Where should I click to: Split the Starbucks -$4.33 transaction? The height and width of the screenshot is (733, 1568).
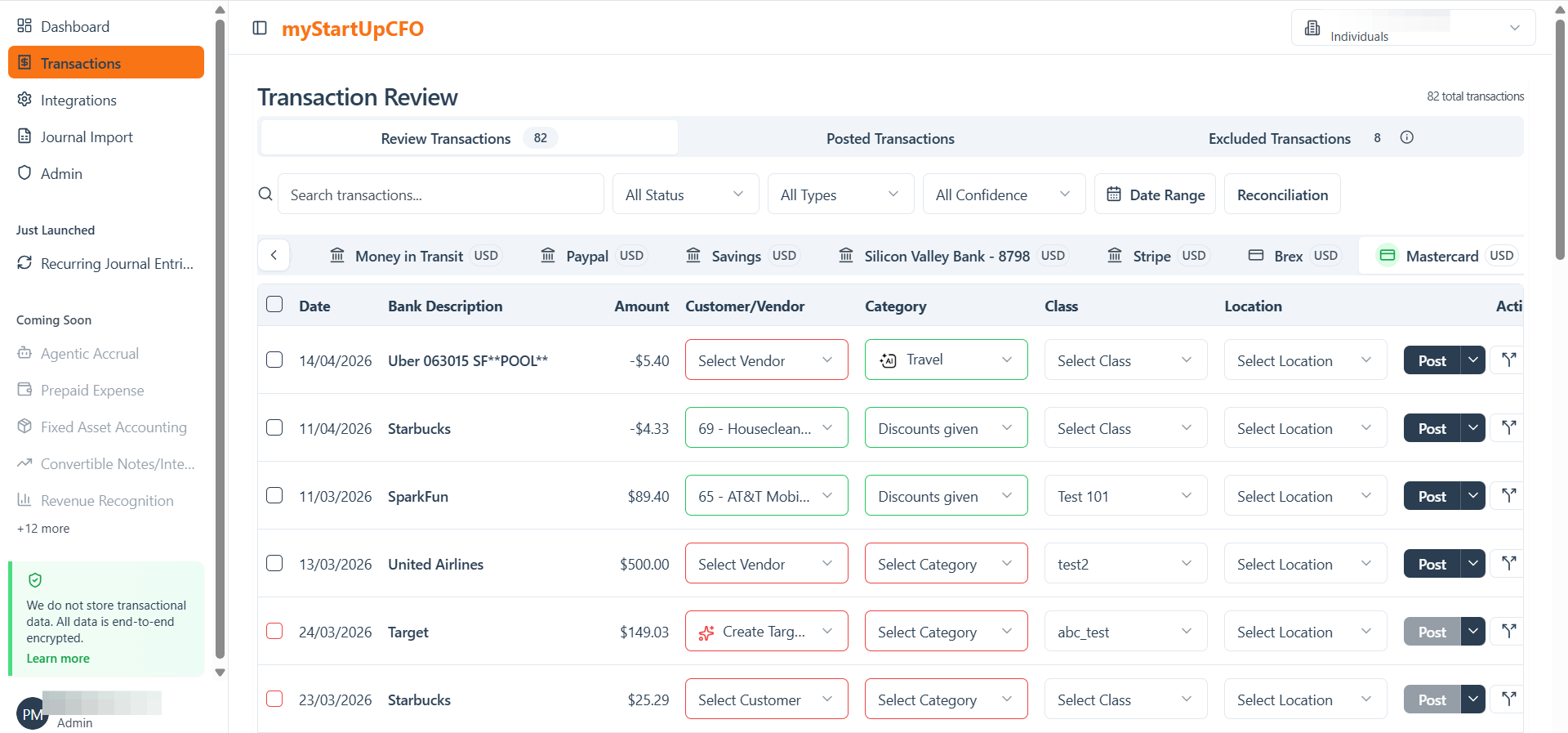click(x=1508, y=427)
